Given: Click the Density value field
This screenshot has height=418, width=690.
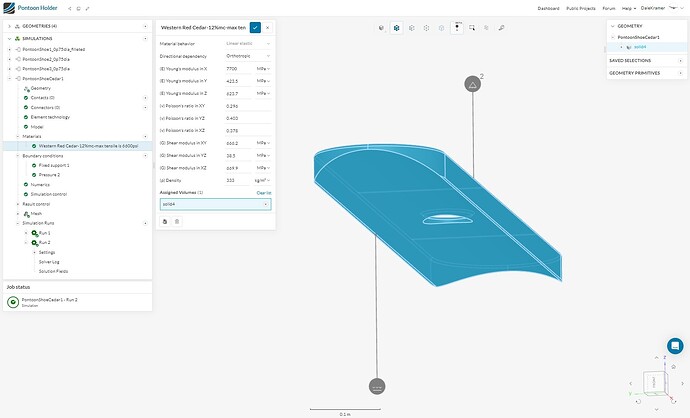Looking at the screenshot, I should click(238, 180).
